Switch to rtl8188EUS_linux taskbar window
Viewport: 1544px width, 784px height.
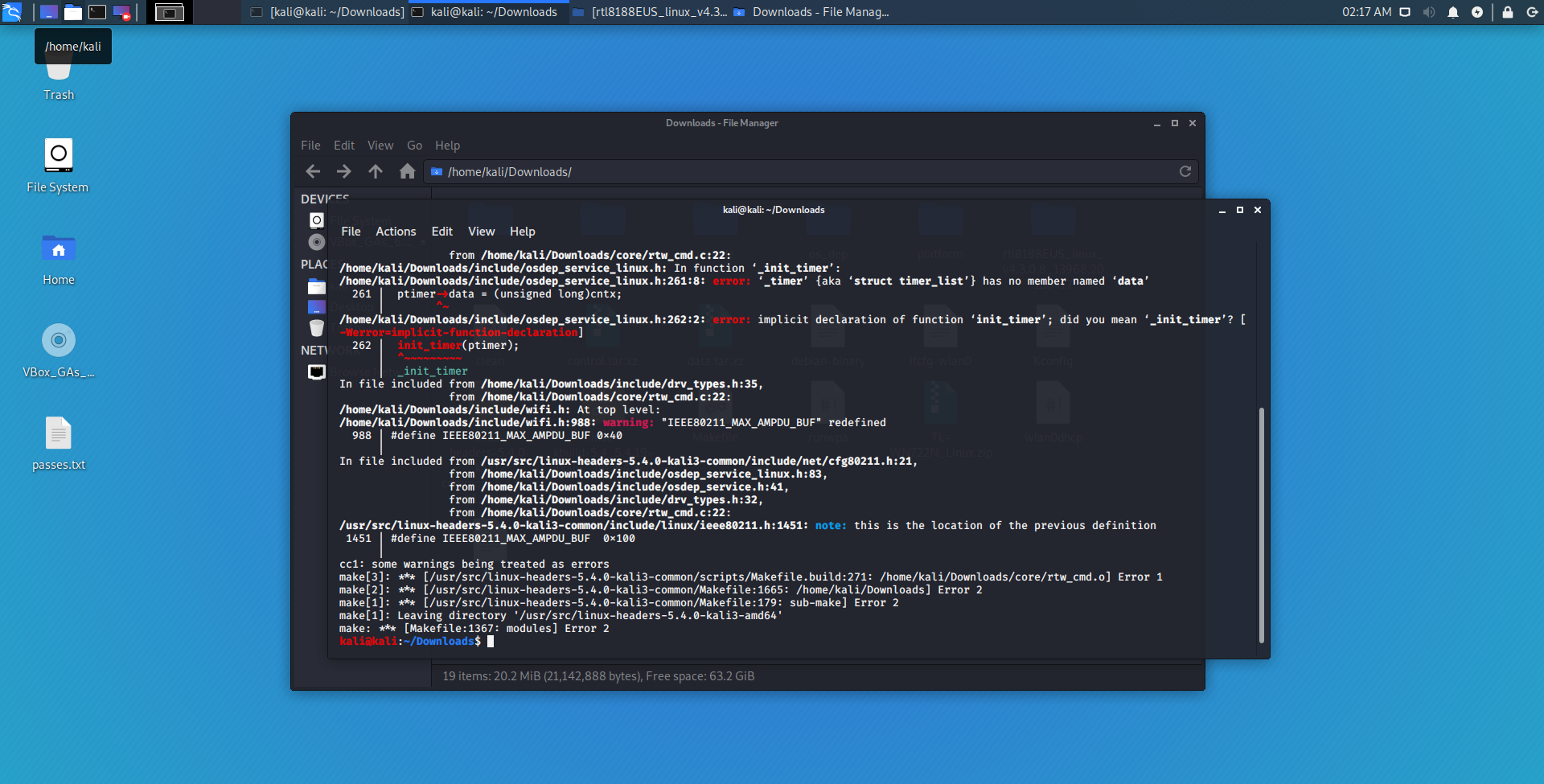pyautogui.click(x=649, y=12)
